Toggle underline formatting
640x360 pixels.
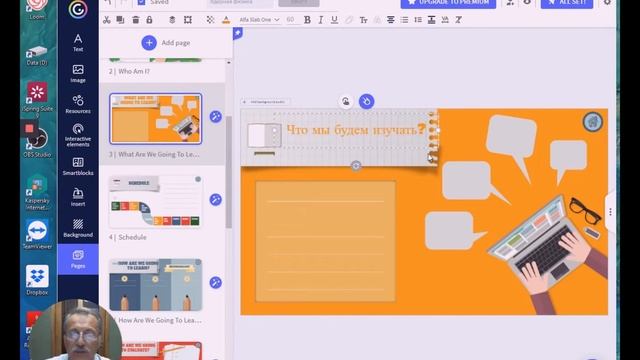(334, 20)
